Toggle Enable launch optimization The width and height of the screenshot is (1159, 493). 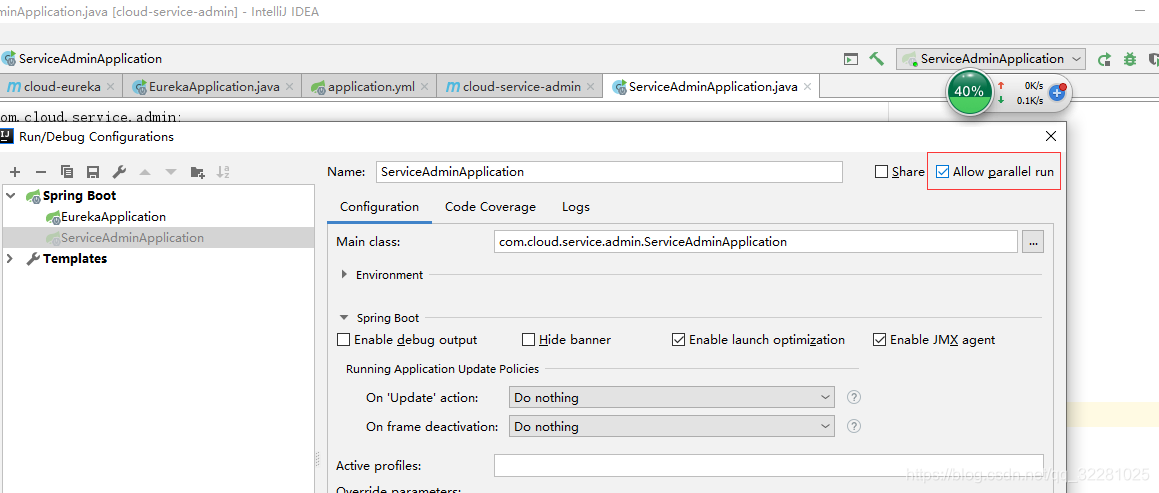pos(678,340)
